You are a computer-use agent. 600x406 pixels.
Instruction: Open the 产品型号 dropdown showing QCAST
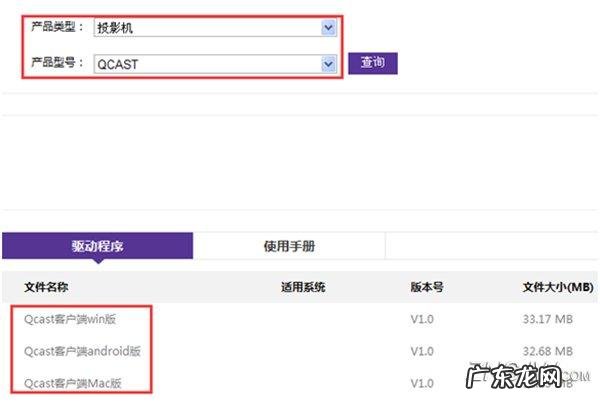pyautogui.click(x=215, y=64)
